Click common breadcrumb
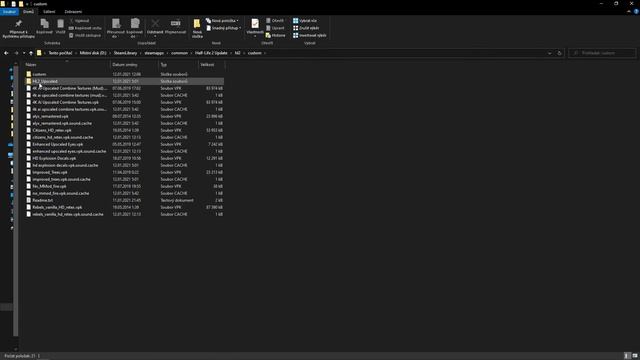Screen dimensions: 640x360 (x=179, y=53)
